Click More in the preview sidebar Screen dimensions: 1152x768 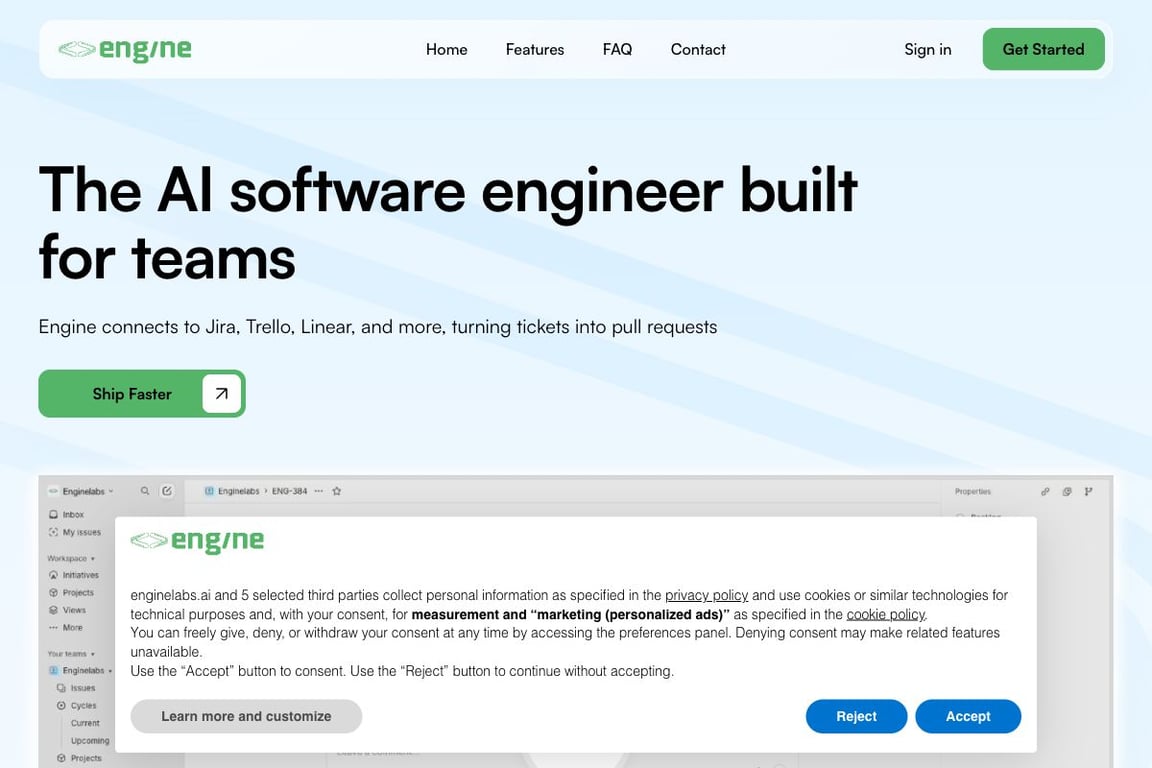65,628
